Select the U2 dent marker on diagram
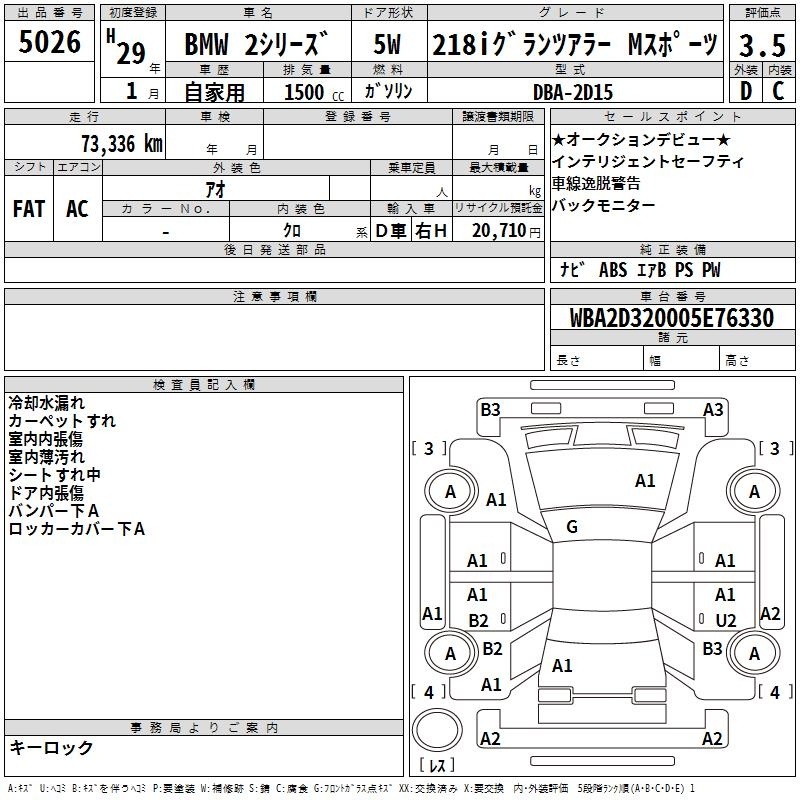 [725, 620]
